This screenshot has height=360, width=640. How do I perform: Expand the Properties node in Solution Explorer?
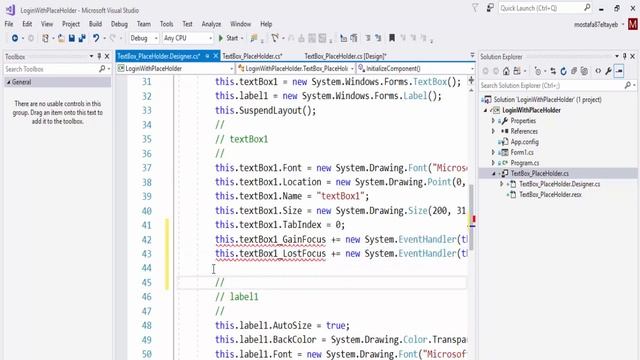(x=493, y=121)
